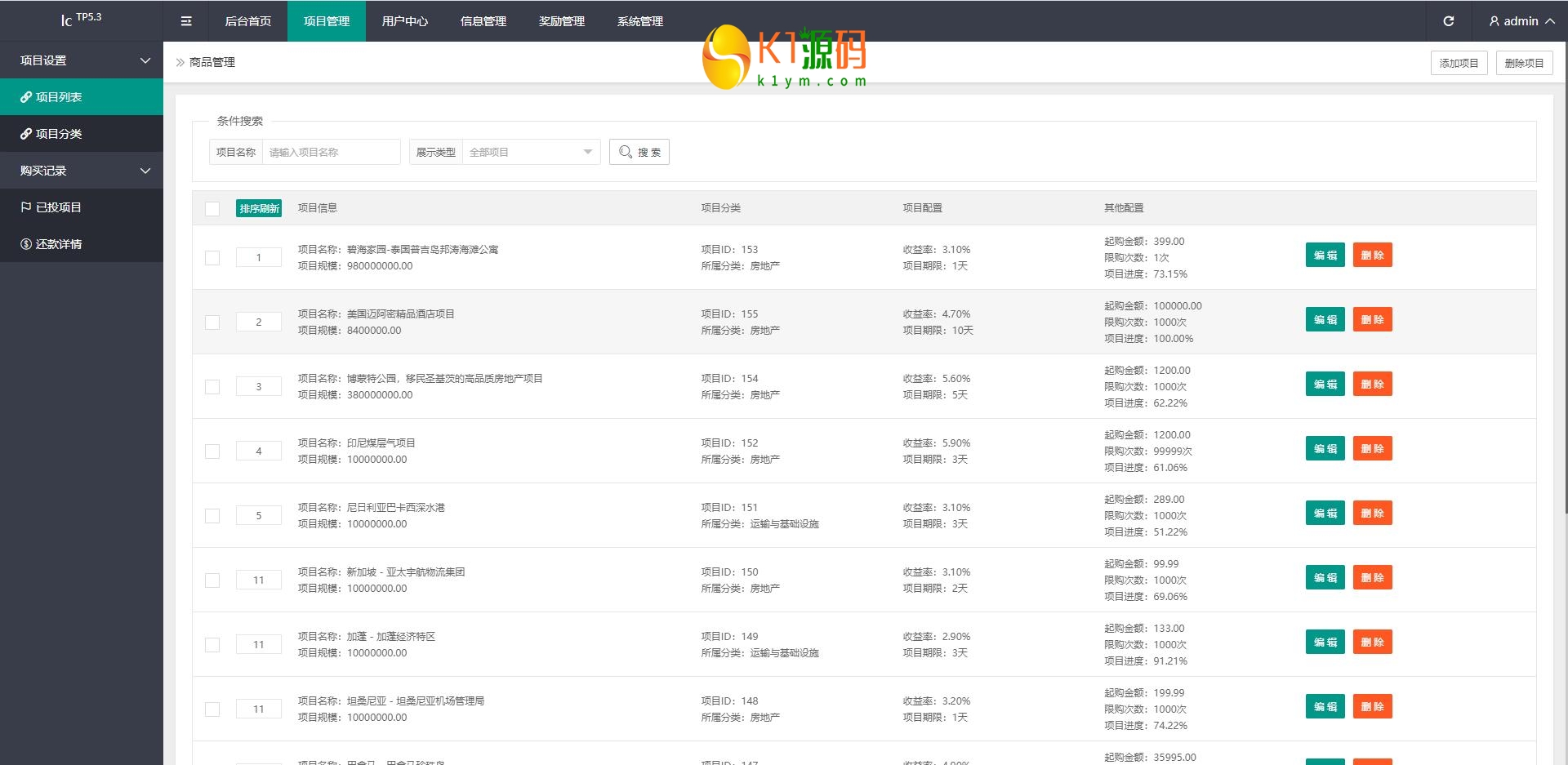
Task: Switch to the 用户中心 top menu
Action: point(404,21)
